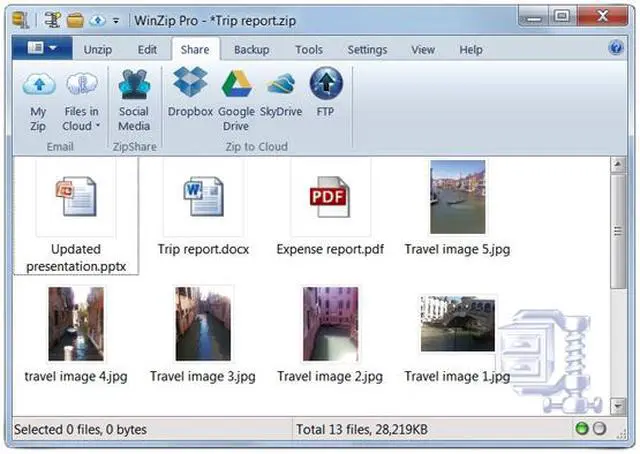Image resolution: width=640 pixels, height=454 pixels.
Task: Click the WinZip app icon in title bar
Action: click(x=20, y=20)
